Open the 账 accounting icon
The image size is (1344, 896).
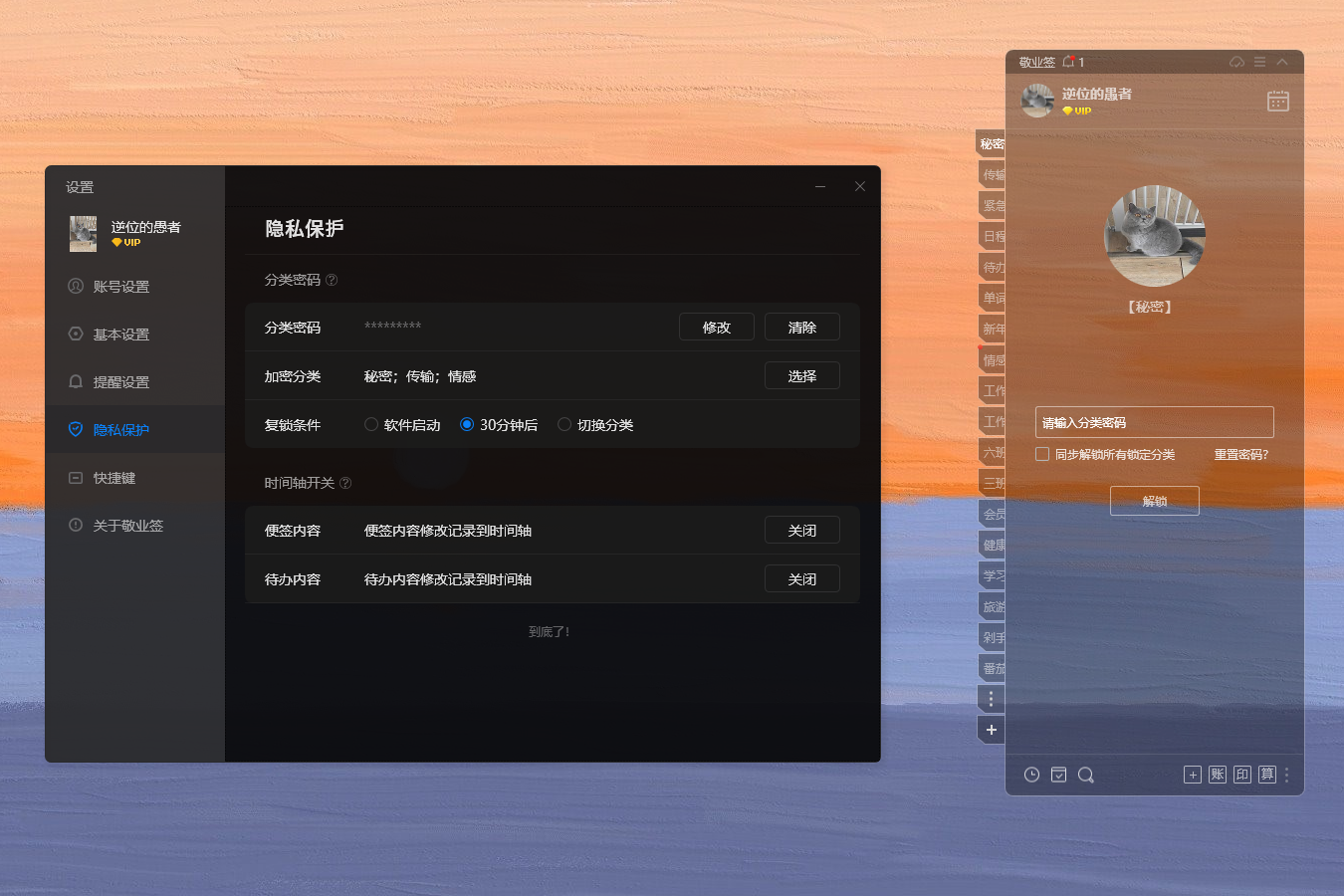coord(1217,775)
